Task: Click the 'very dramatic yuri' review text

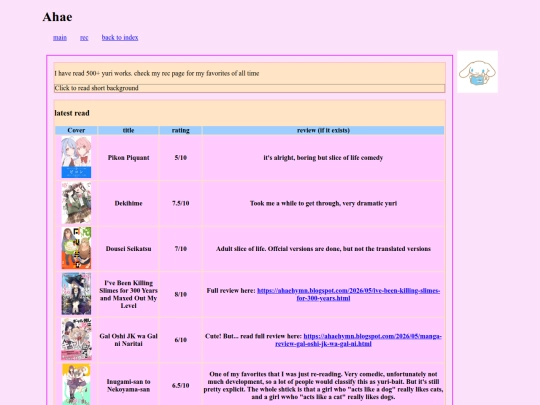Action: (x=323, y=203)
